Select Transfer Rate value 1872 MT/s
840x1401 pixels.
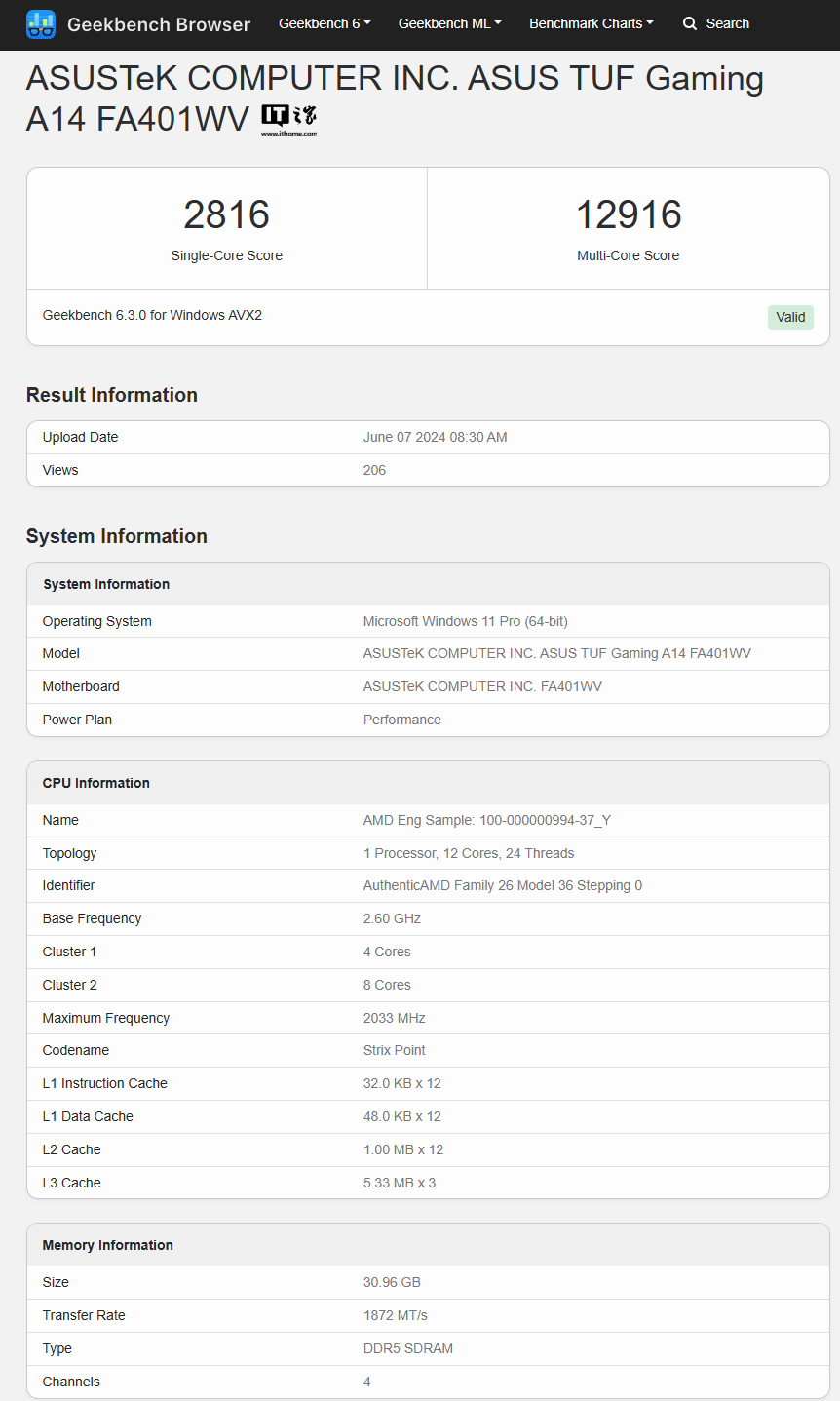[x=396, y=1315]
